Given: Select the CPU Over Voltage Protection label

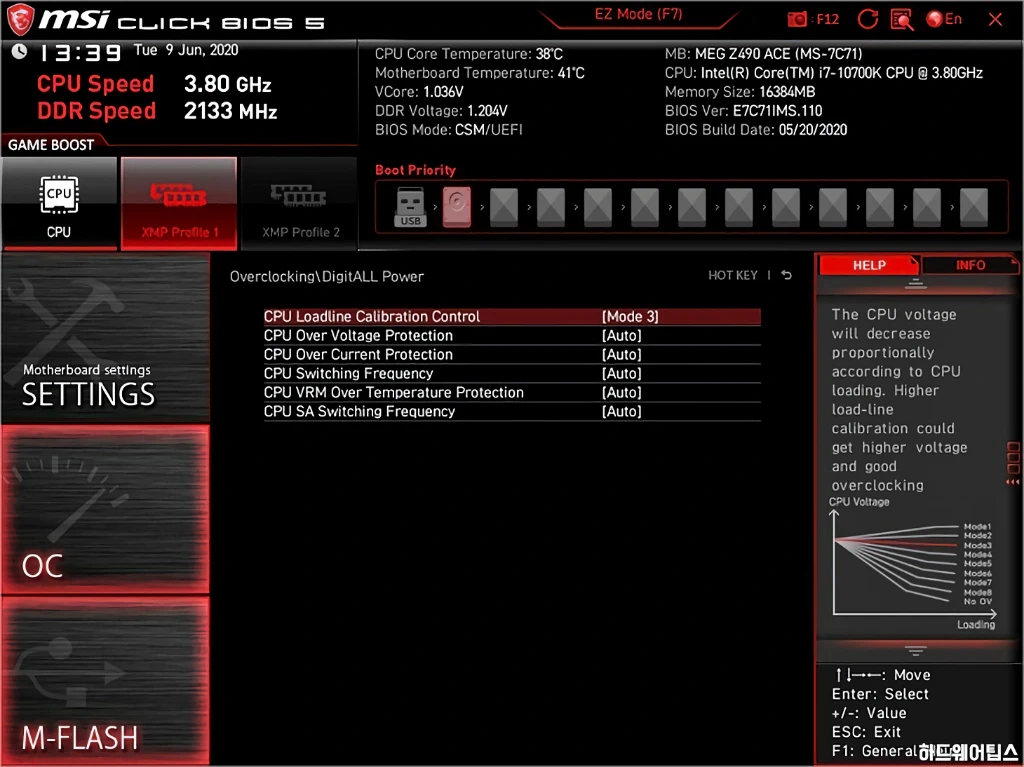Looking at the screenshot, I should [x=358, y=335].
